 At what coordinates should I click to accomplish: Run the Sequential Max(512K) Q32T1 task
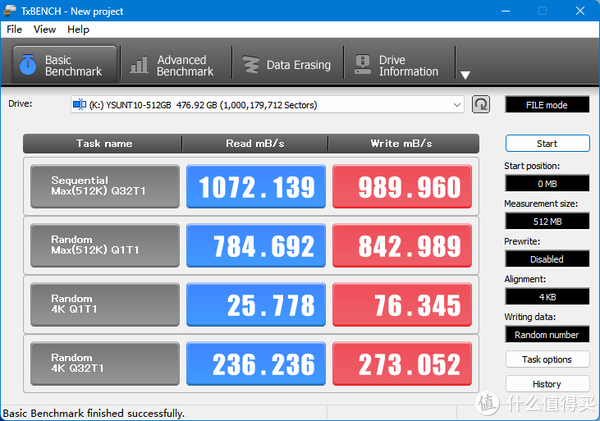105,186
